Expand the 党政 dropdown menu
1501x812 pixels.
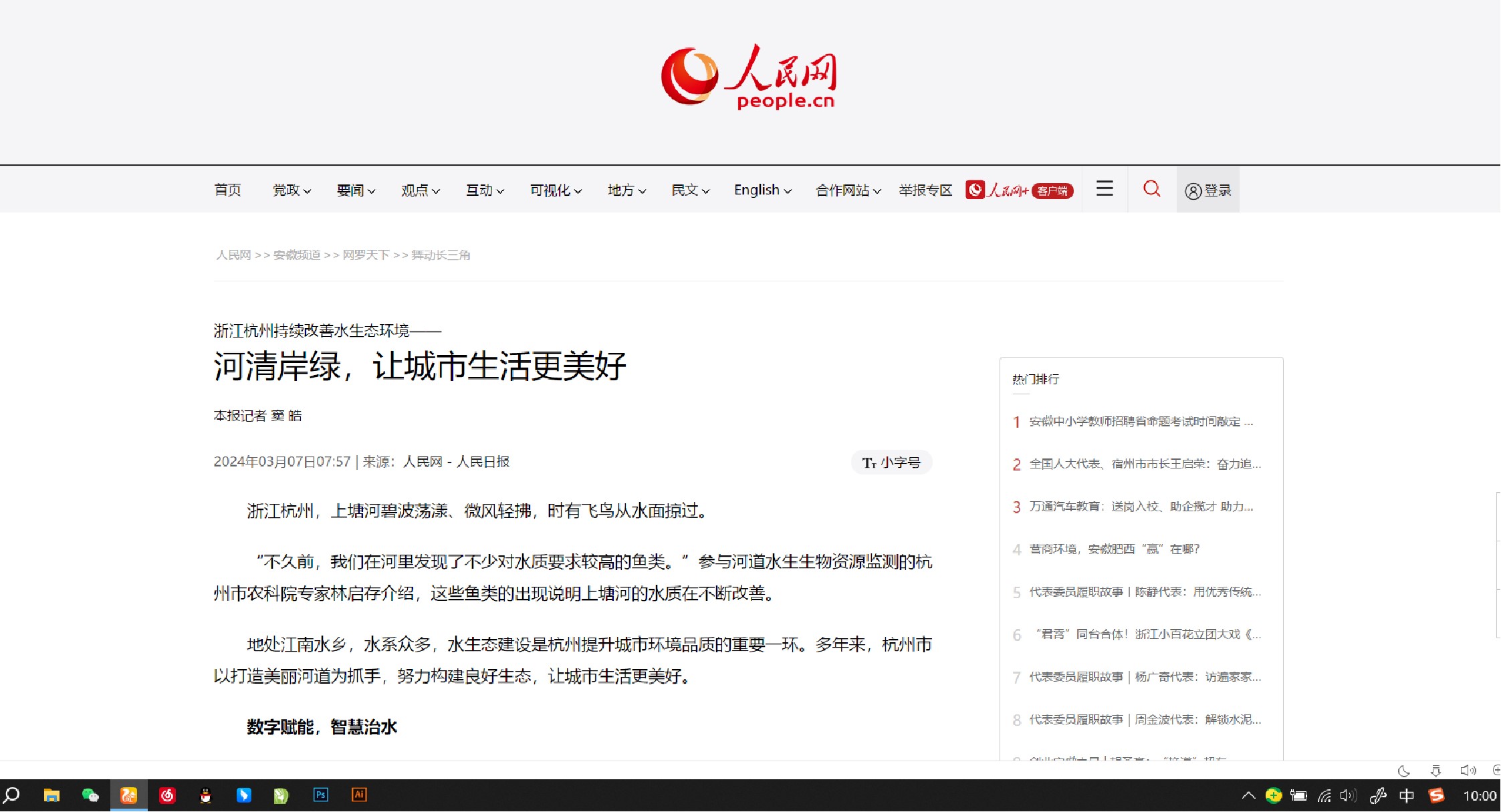click(x=292, y=190)
